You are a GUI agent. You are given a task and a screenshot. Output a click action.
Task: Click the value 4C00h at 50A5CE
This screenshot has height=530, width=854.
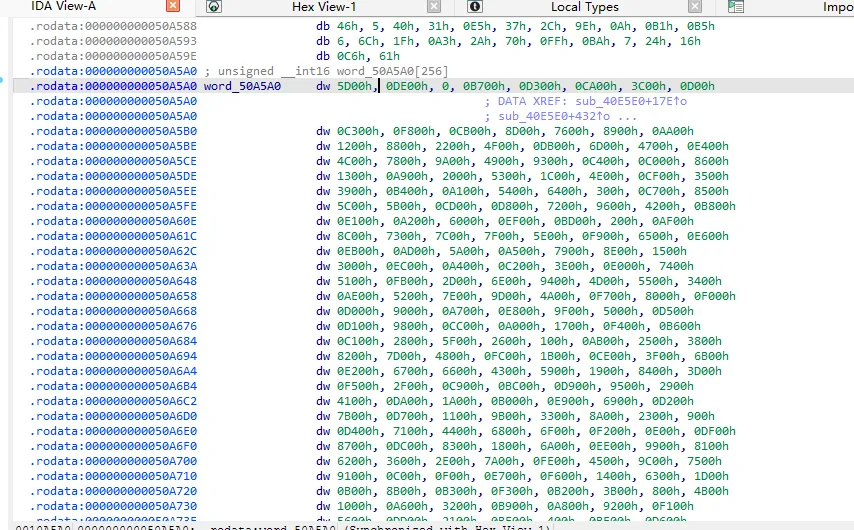tap(354, 161)
